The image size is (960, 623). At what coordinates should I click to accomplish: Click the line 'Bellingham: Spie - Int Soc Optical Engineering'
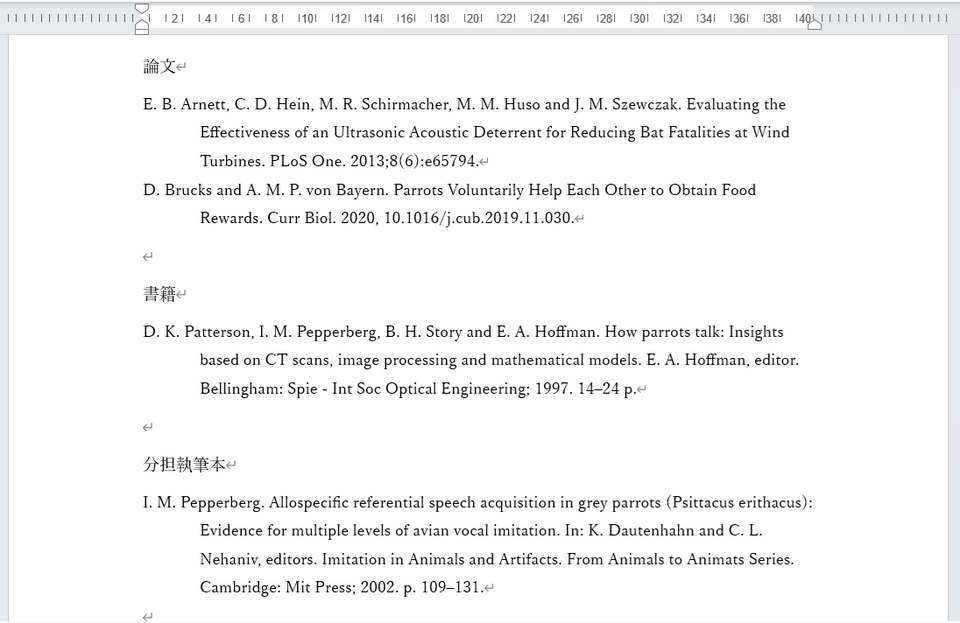click(x=418, y=389)
